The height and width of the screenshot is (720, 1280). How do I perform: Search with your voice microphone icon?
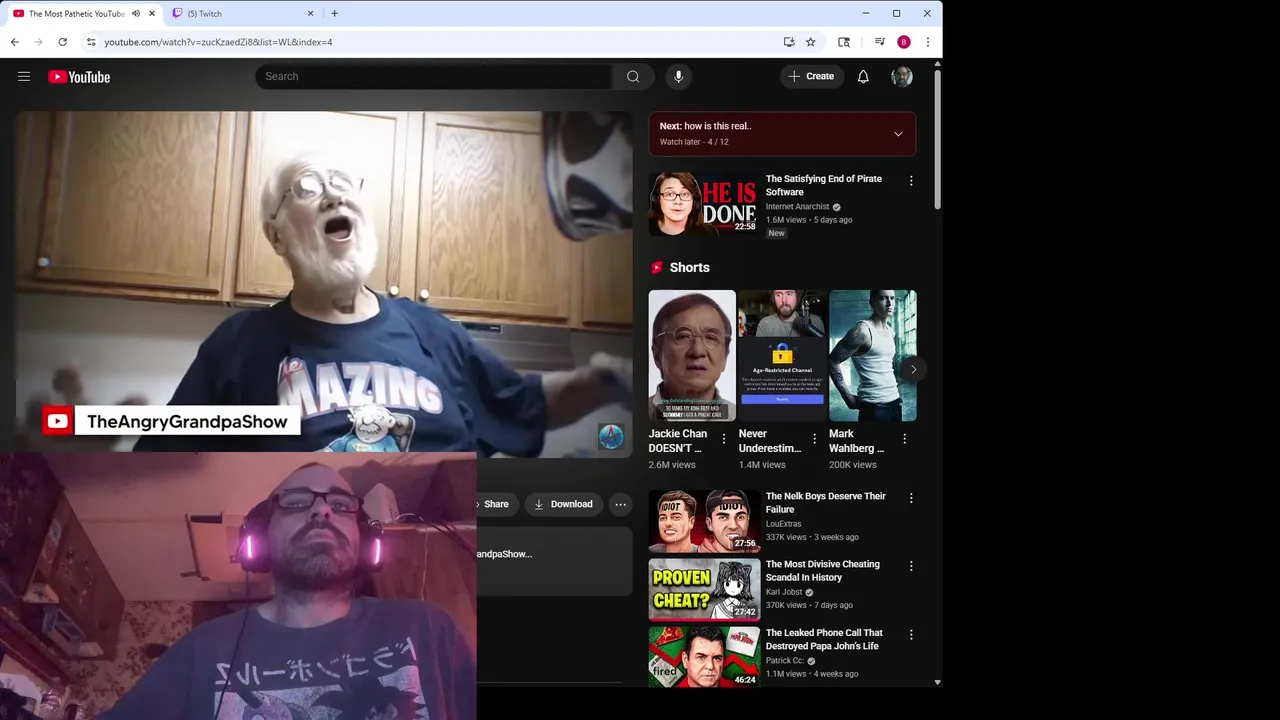coord(678,76)
